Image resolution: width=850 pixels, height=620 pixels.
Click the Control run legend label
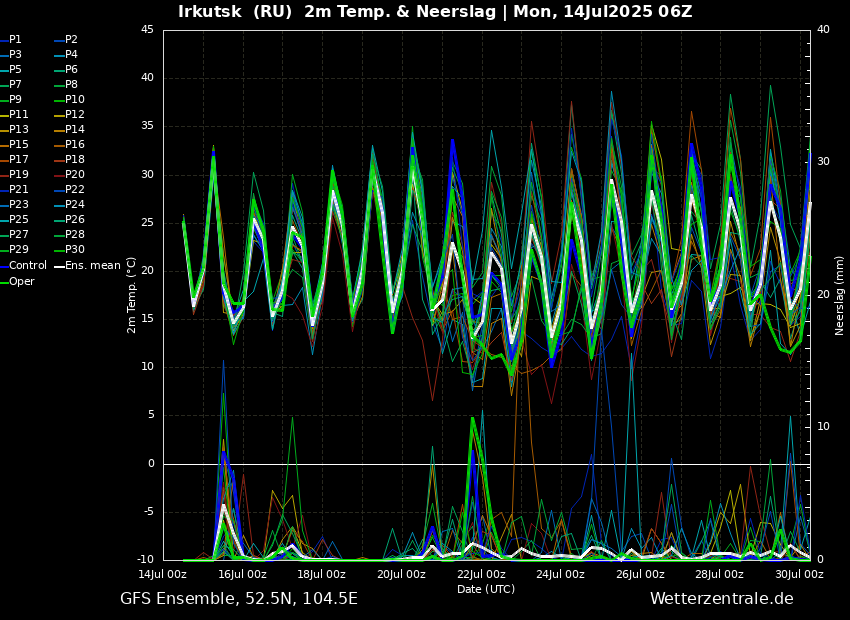27,266
